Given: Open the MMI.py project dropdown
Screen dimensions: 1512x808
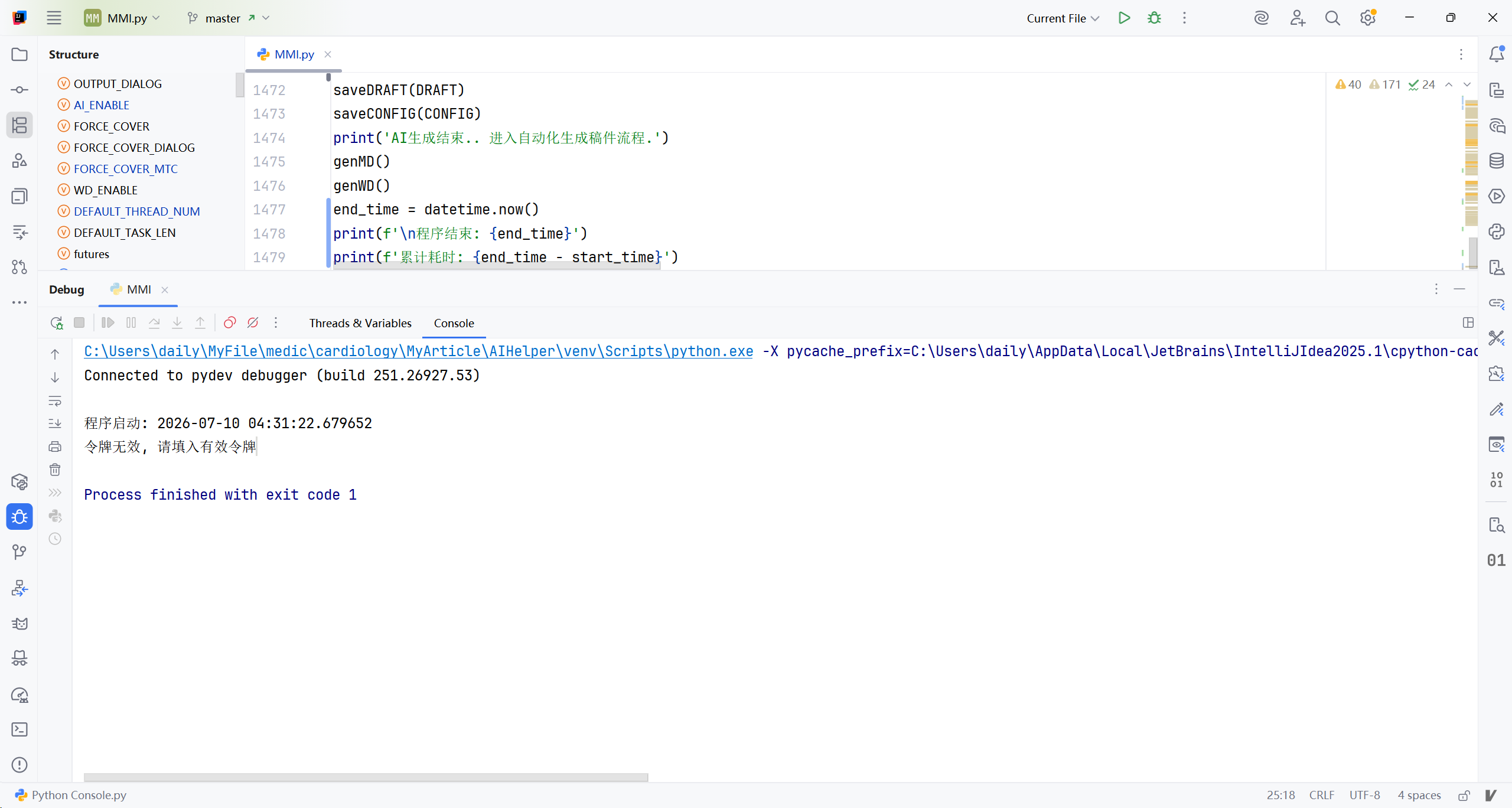Looking at the screenshot, I should (122, 18).
